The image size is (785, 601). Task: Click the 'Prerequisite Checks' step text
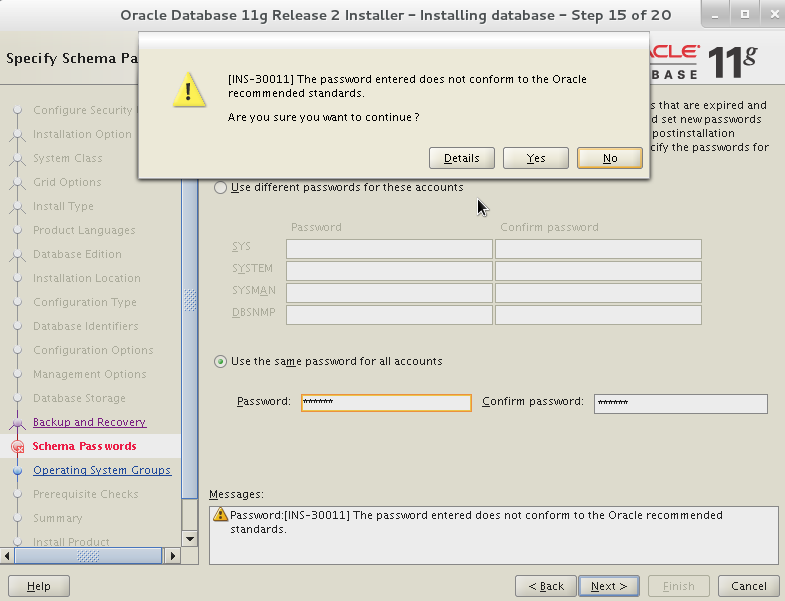[x=86, y=494]
